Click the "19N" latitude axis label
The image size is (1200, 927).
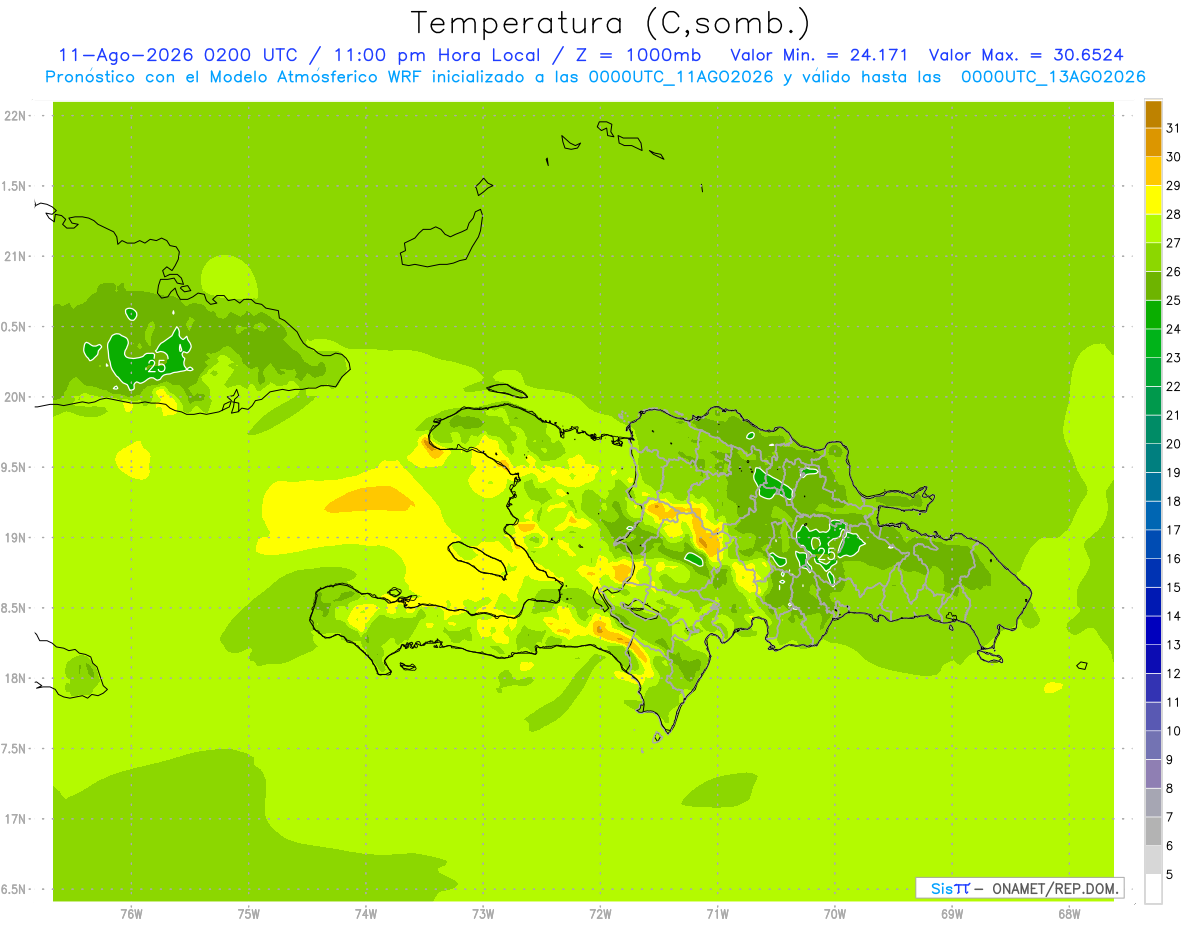[15, 538]
